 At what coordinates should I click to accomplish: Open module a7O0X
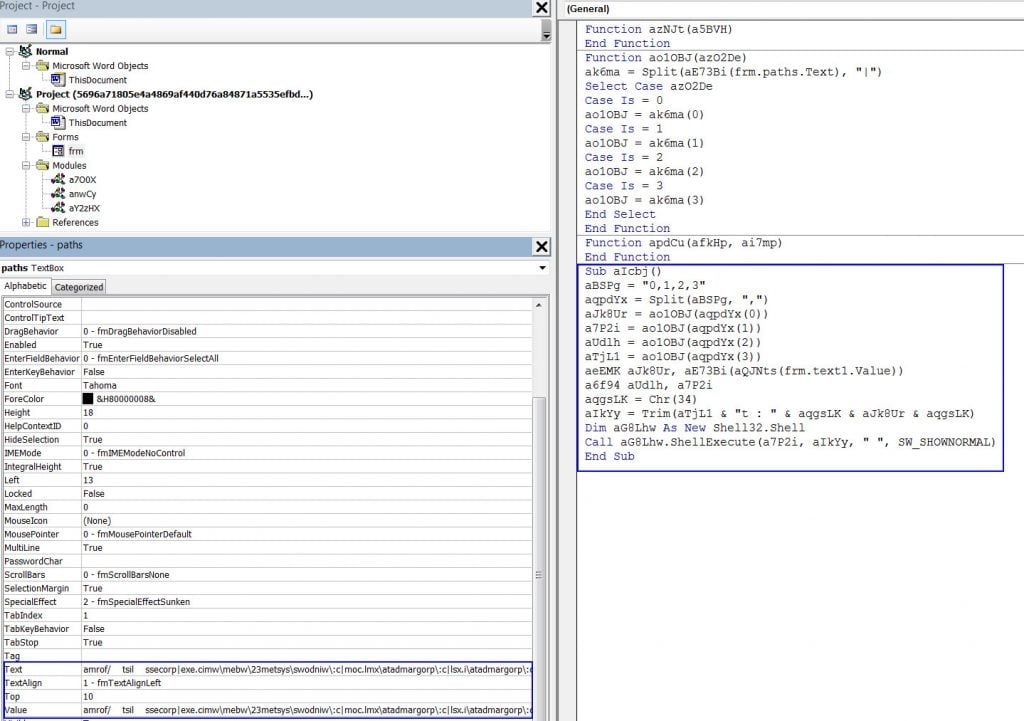(82, 180)
